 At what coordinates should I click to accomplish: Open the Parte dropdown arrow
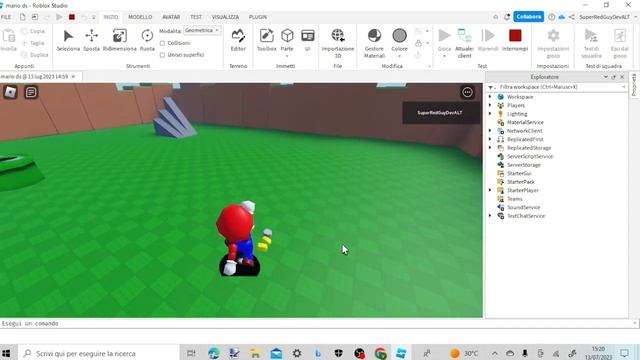coord(287,56)
